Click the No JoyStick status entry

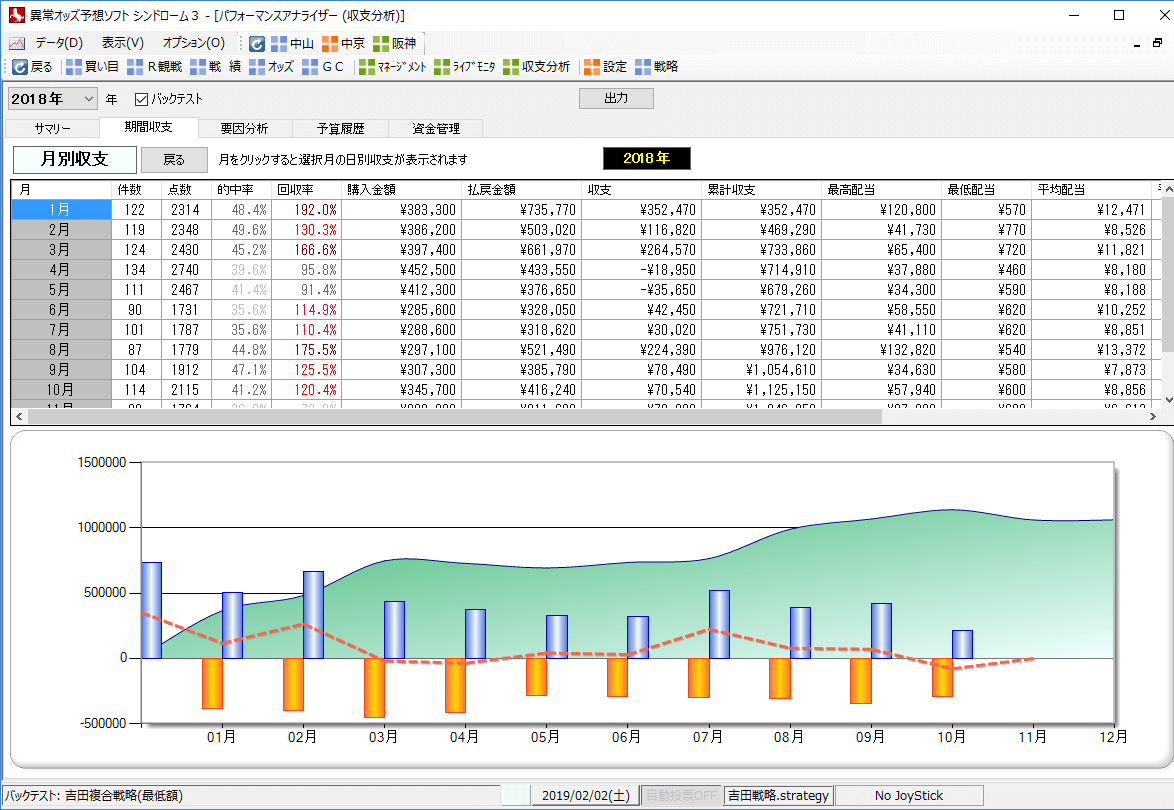(x=909, y=796)
